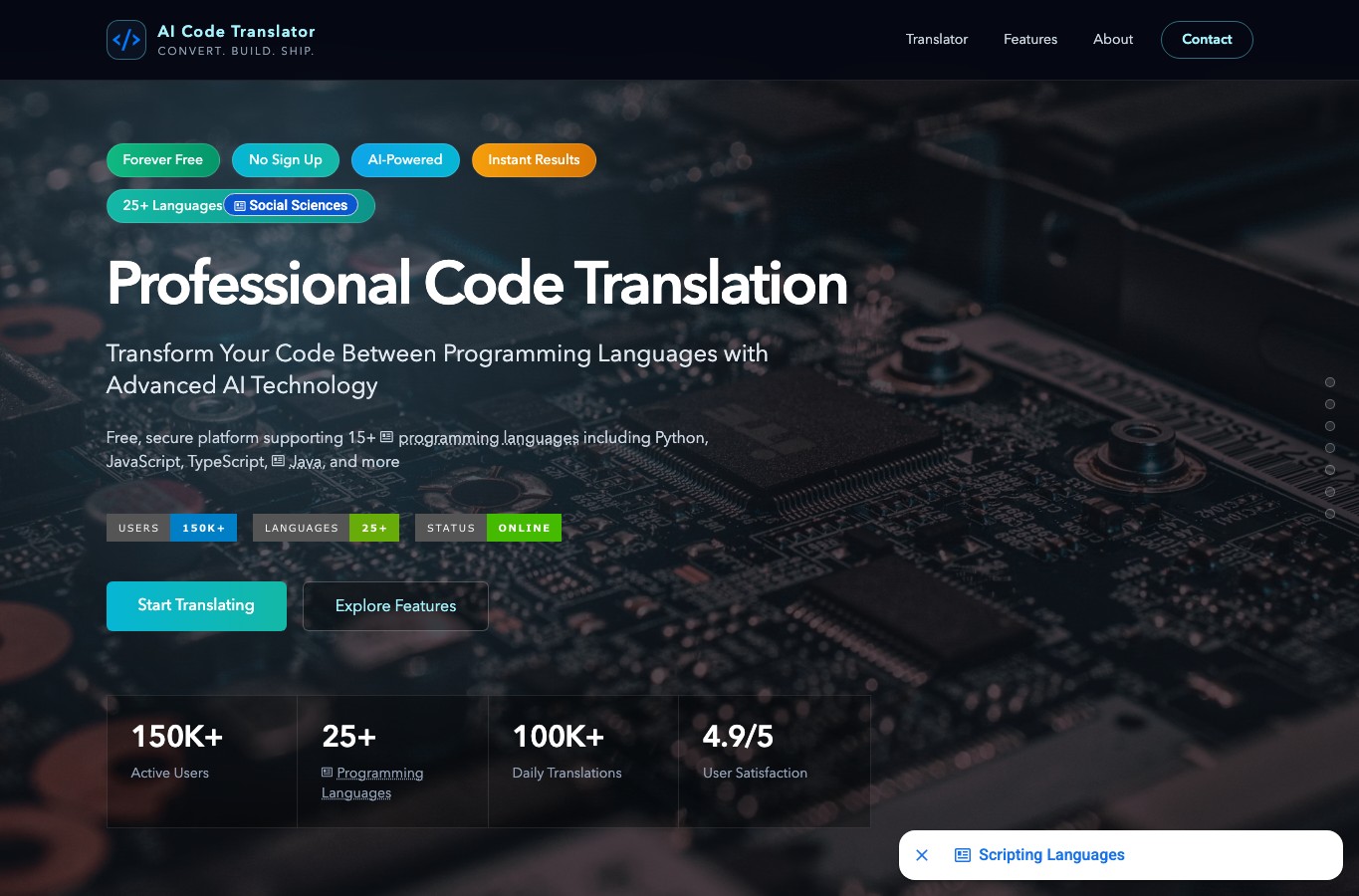Click the Professional Code Translation heading
This screenshot has height=896, width=1359.
(477, 284)
